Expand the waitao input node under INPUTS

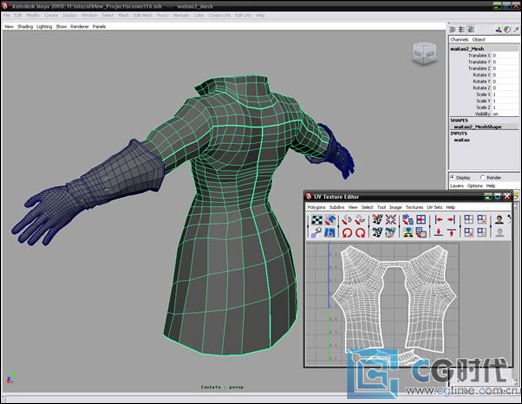point(462,140)
